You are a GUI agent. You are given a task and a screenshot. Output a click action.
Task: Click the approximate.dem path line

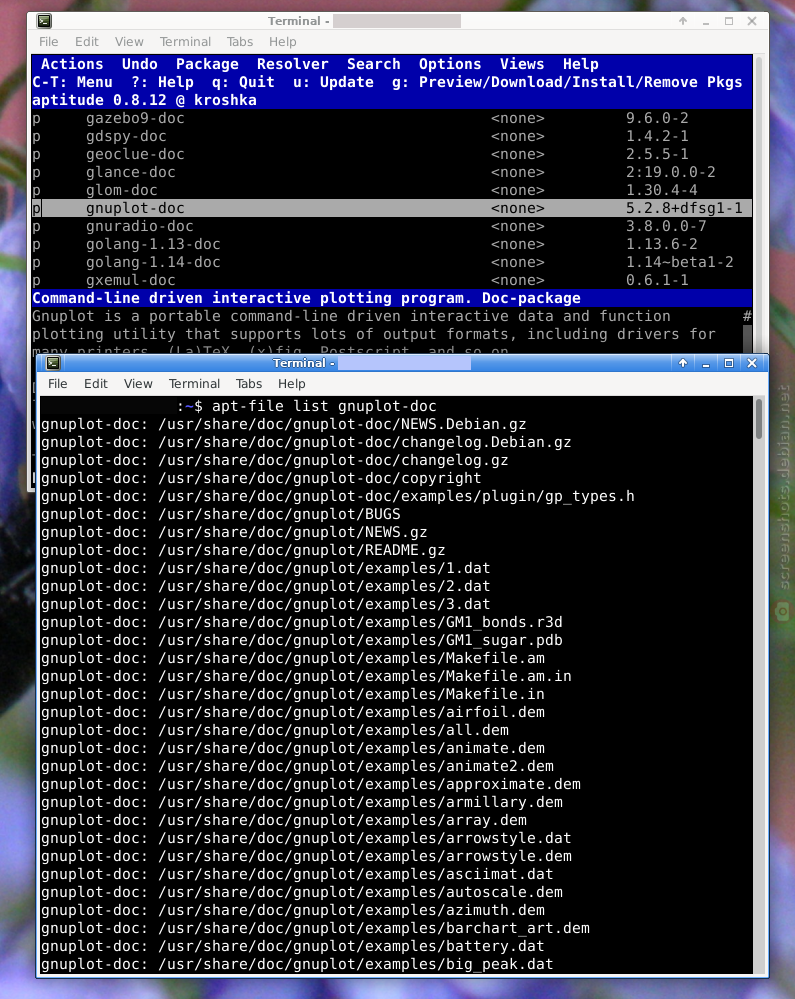coord(310,784)
